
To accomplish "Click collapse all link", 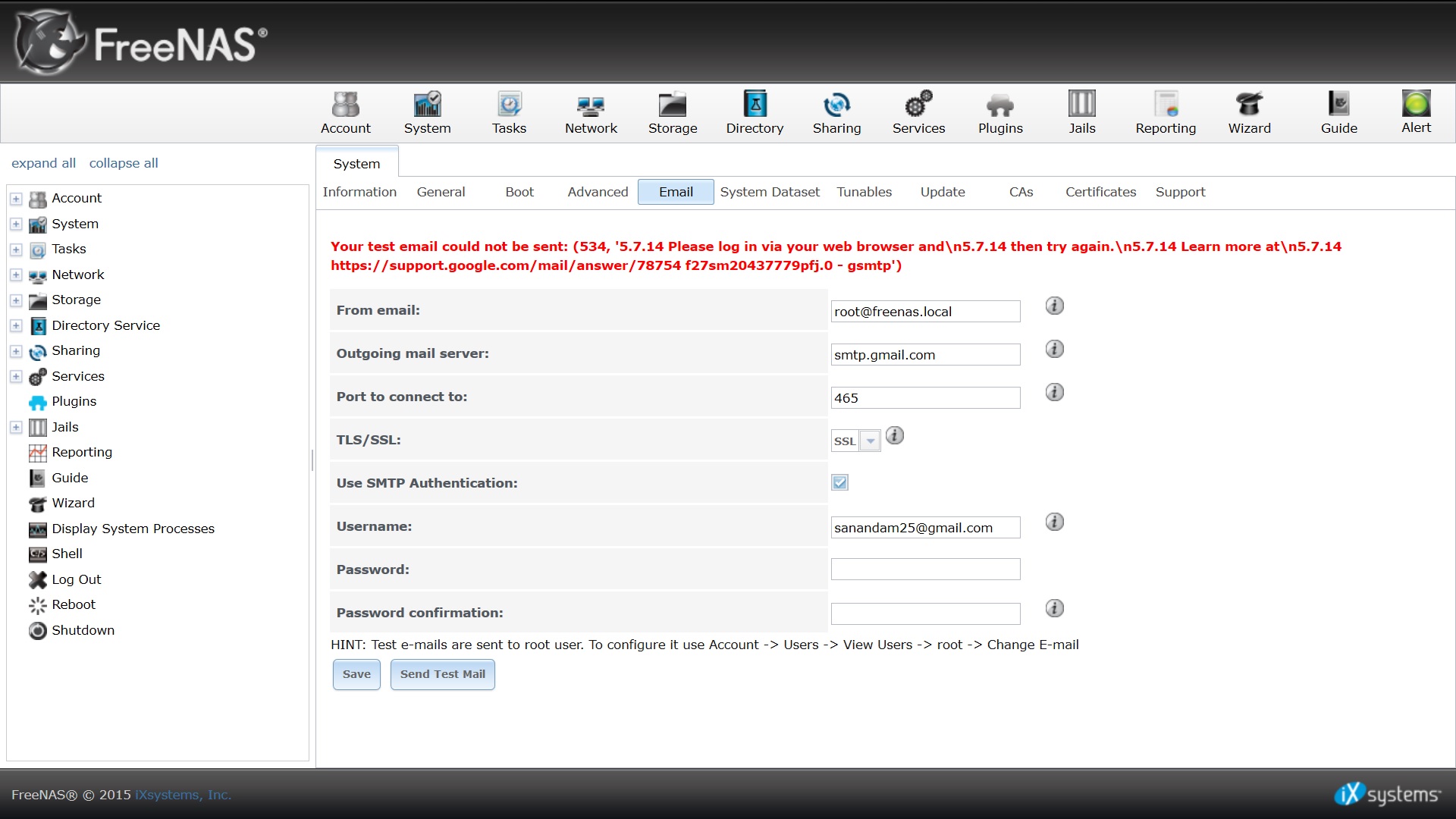I will 124,163.
